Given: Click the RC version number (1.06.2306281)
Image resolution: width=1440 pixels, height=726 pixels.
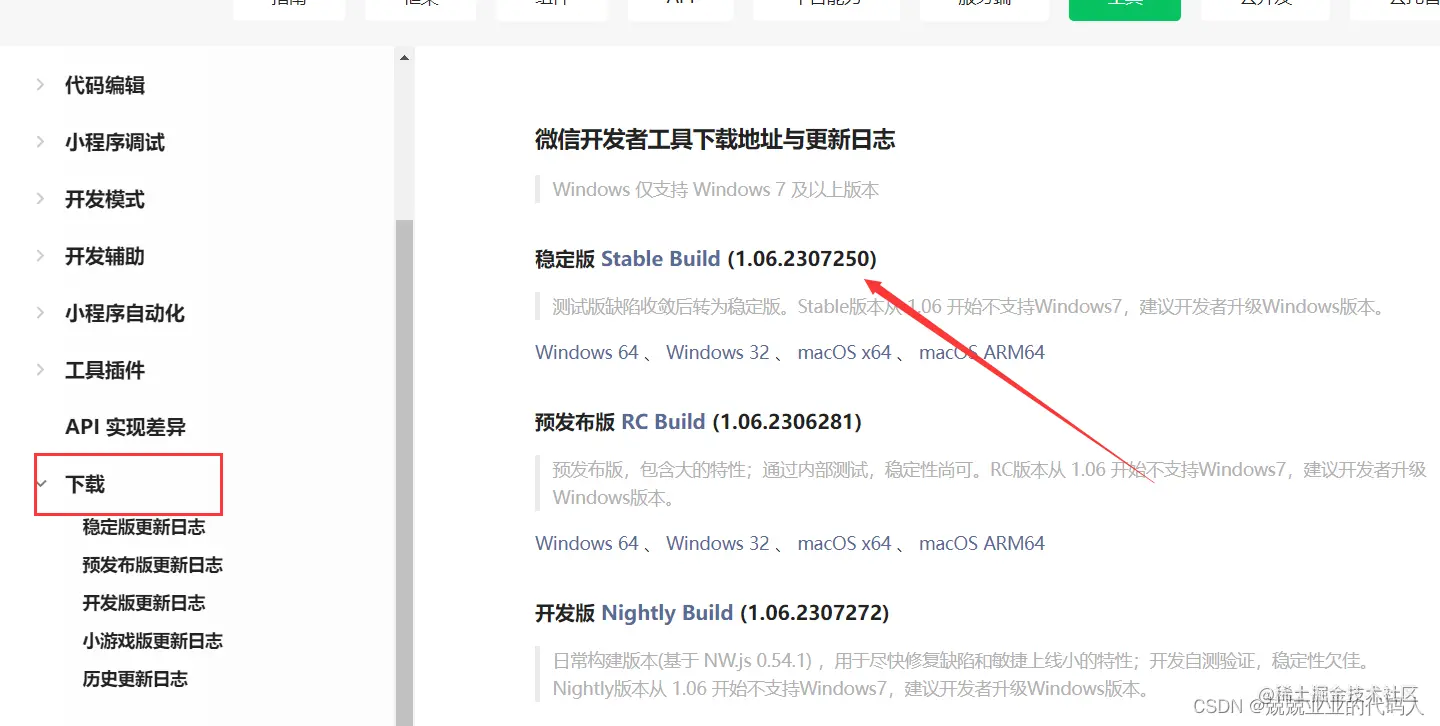Looking at the screenshot, I should (787, 422).
